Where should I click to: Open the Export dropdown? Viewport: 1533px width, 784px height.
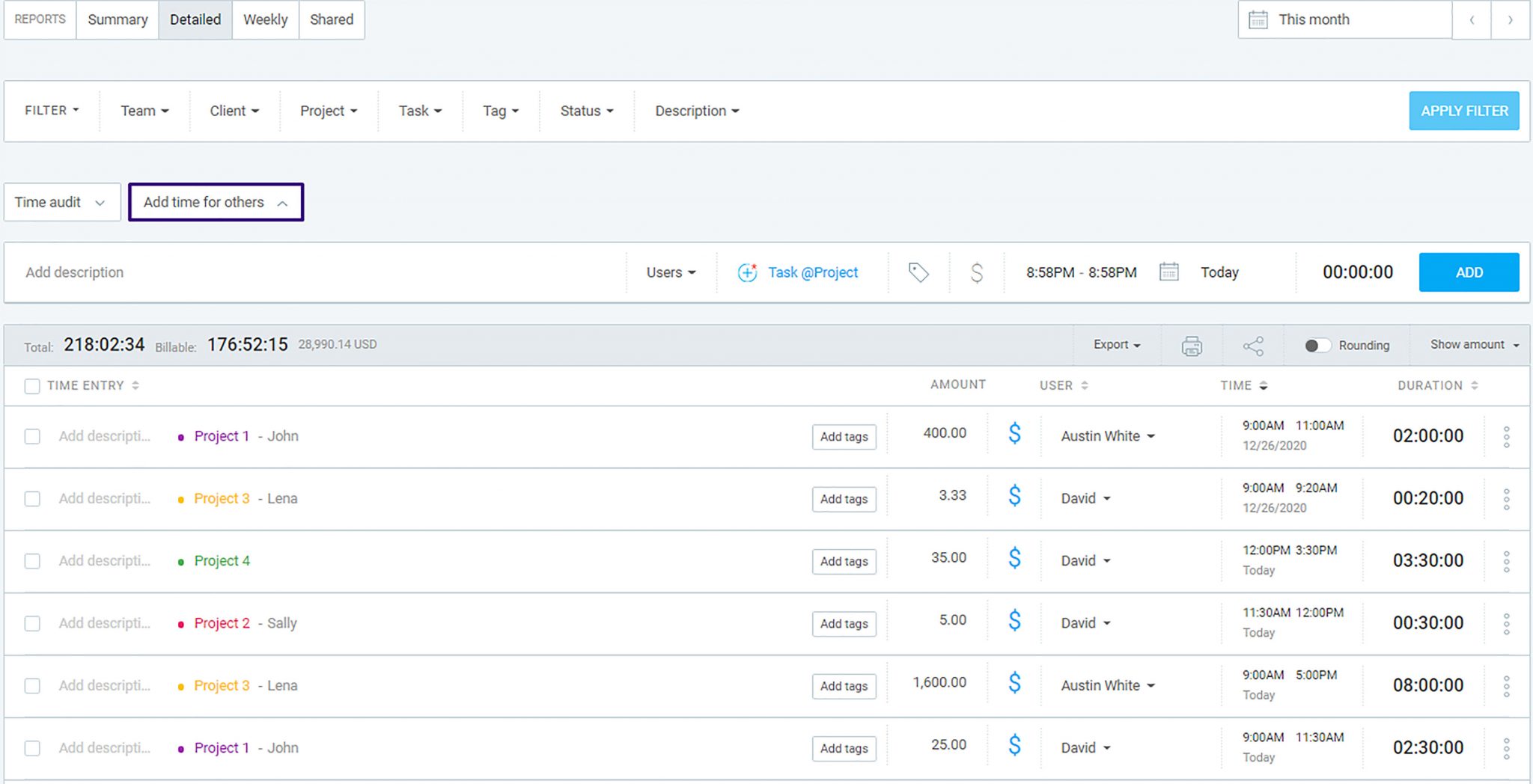(1116, 345)
